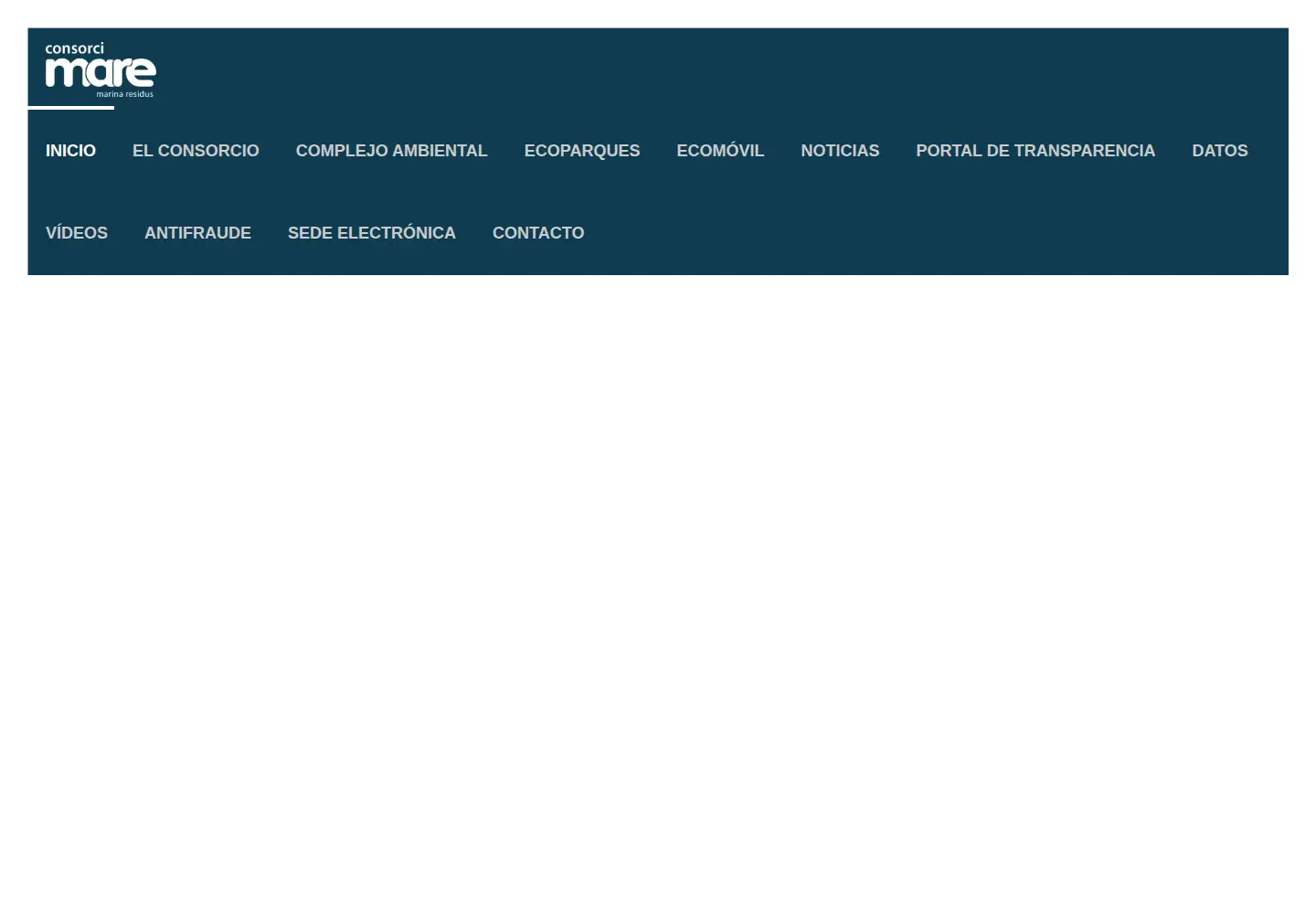Image resolution: width=1316 pixels, height=914 pixels.
Task: Open the El Consorcio menu item
Action: 196,151
